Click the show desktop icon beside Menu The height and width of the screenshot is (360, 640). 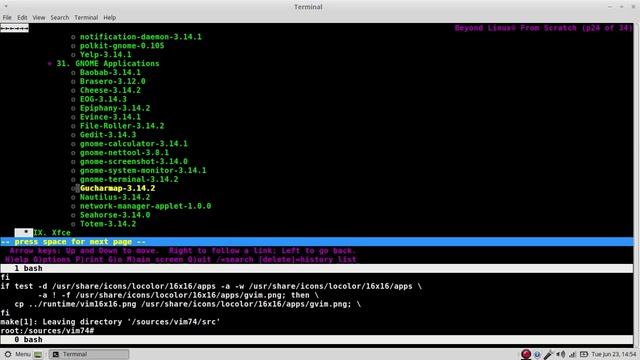[38, 354]
